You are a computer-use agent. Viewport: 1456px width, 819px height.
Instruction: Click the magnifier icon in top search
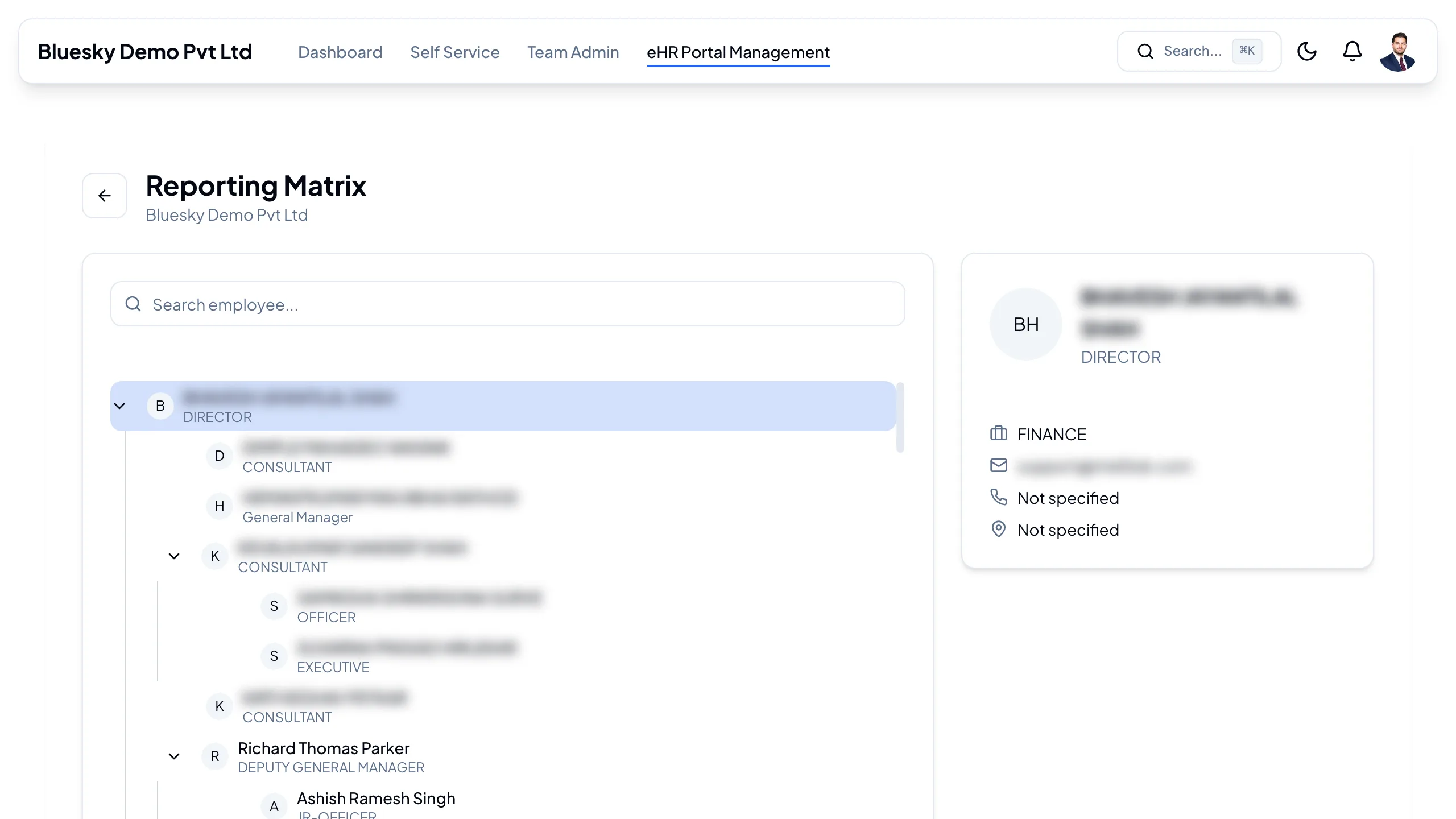[x=1145, y=51]
